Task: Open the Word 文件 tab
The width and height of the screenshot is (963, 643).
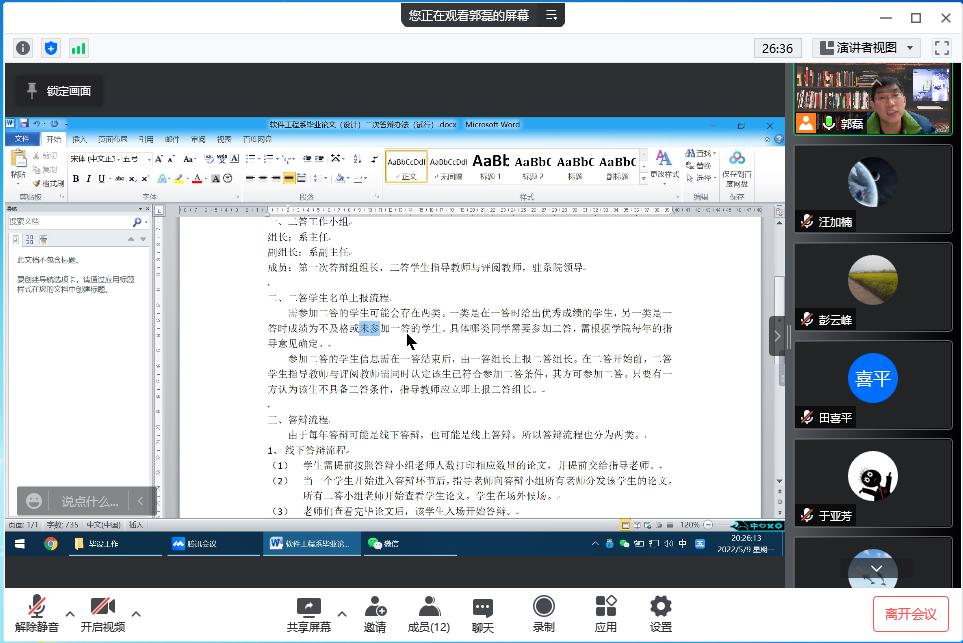Action: (21, 139)
